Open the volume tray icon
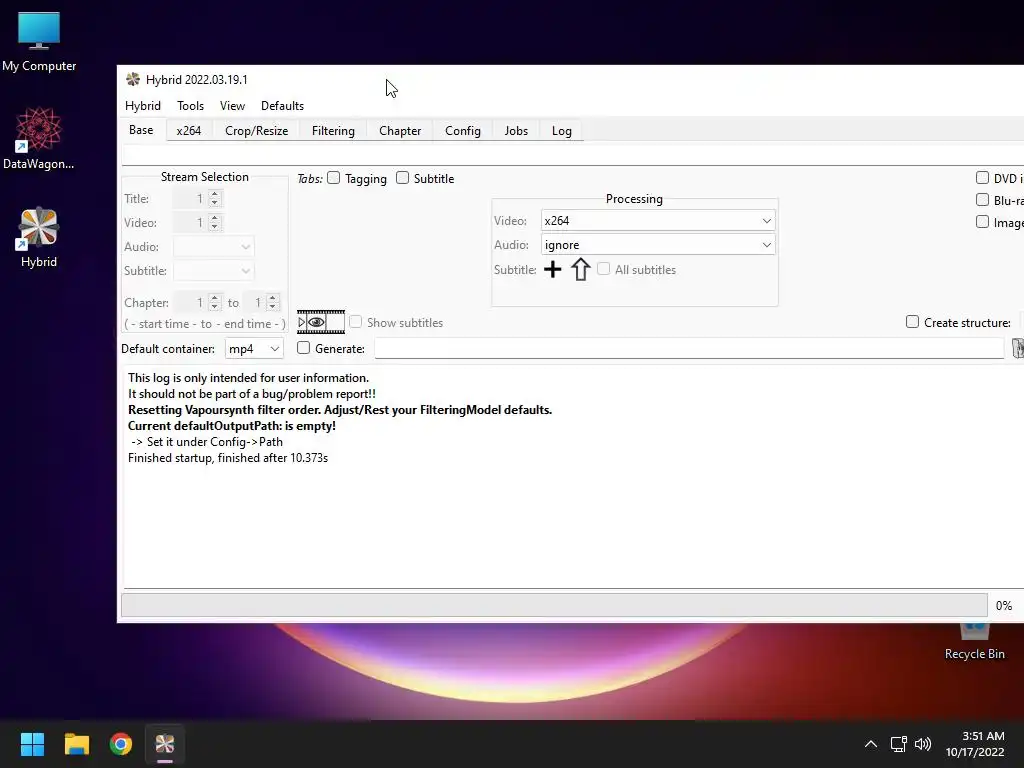1024x768 pixels. pos(923,744)
